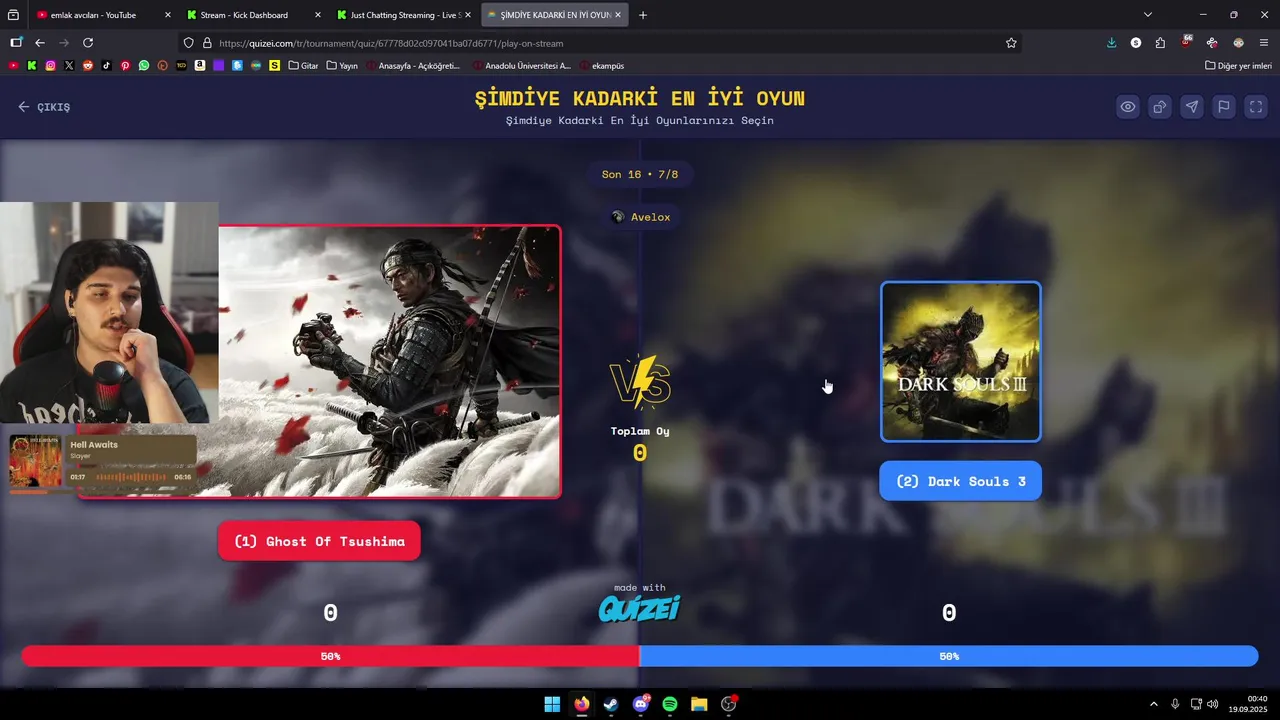Click the flag report icon
The height and width of the screenshot is (720, 1280).
point(1224,107)
